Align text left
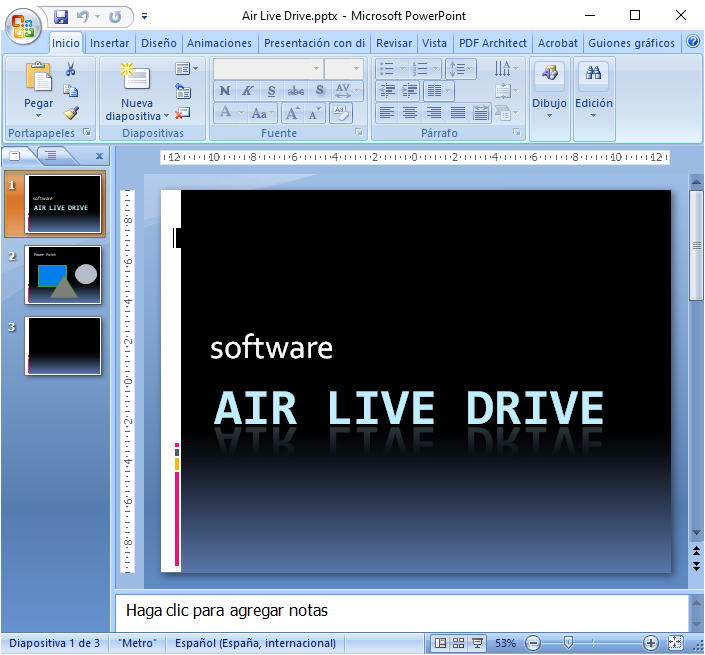 point(387,112)
